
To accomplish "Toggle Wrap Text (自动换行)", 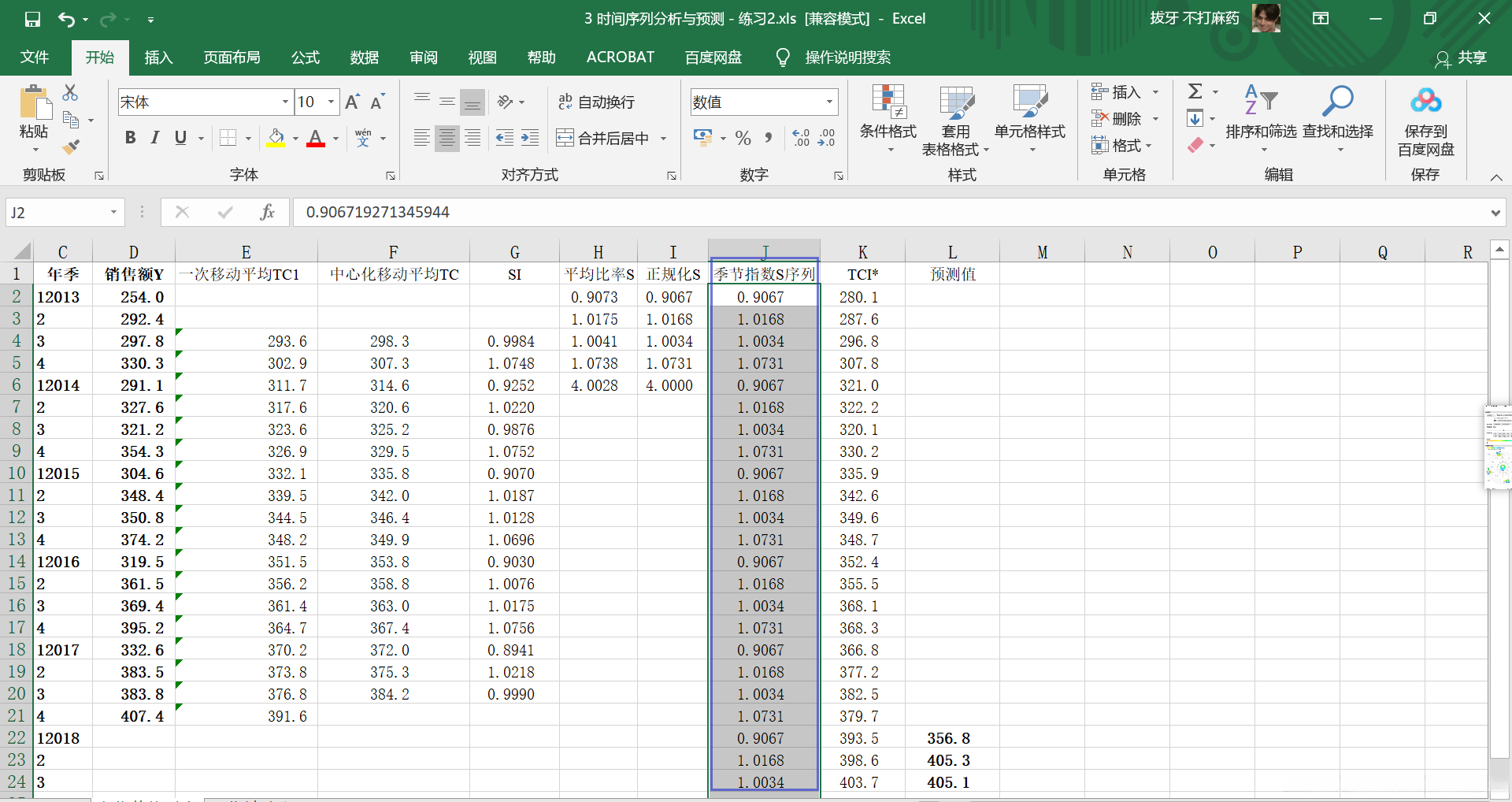I will [596, 102].
